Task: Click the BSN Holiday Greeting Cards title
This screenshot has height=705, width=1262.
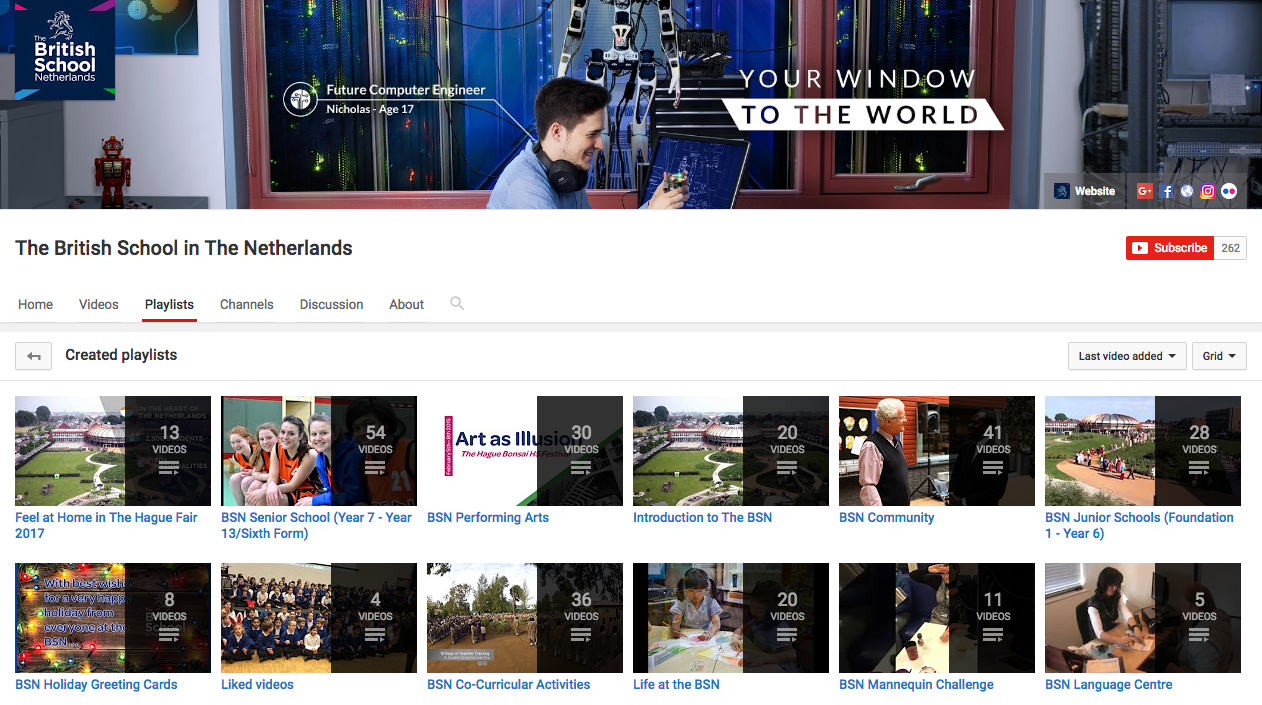Action: 96,685
